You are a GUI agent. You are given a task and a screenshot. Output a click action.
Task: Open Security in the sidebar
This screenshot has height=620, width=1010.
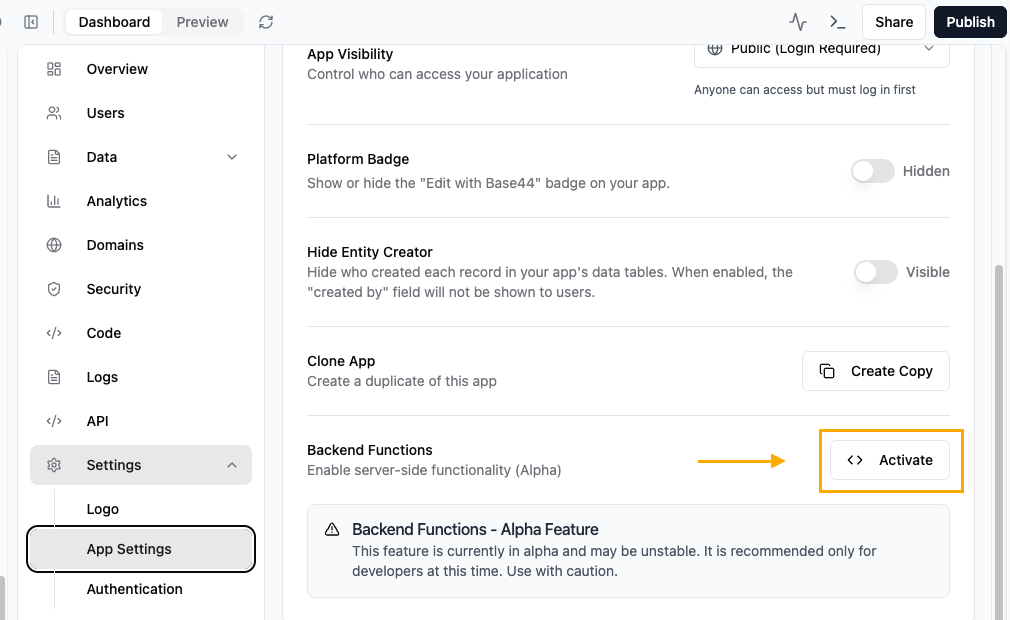tap(140, 289)
